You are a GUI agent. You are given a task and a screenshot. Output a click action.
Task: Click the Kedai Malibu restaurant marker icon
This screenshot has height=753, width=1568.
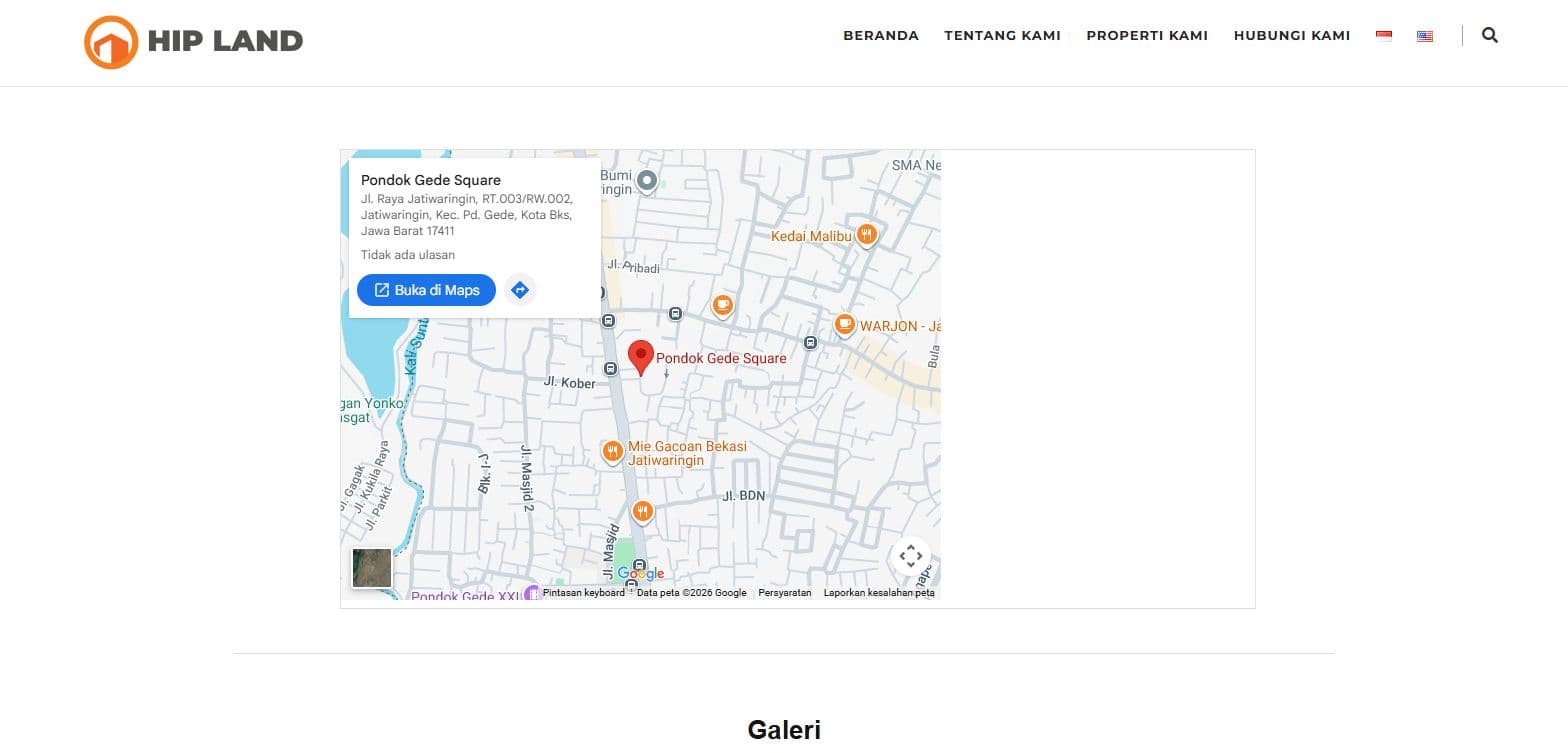click(866, 235)
